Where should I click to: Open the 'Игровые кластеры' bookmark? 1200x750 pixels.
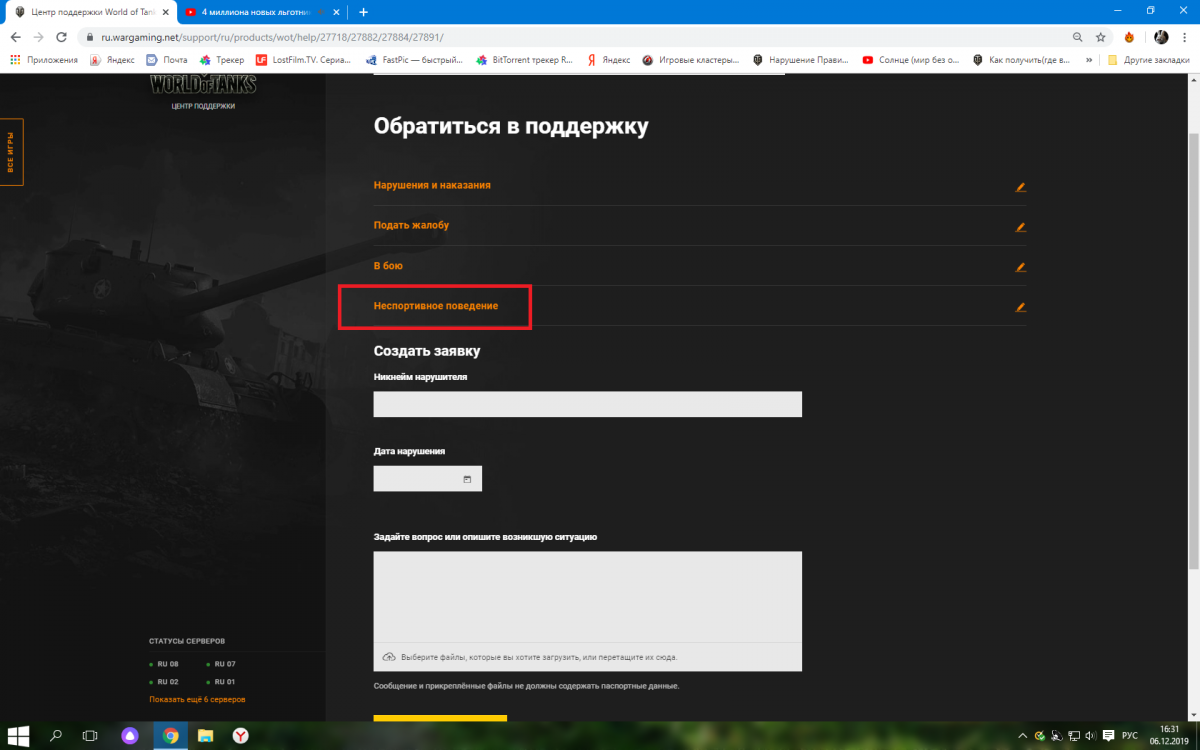pos(691,60)
